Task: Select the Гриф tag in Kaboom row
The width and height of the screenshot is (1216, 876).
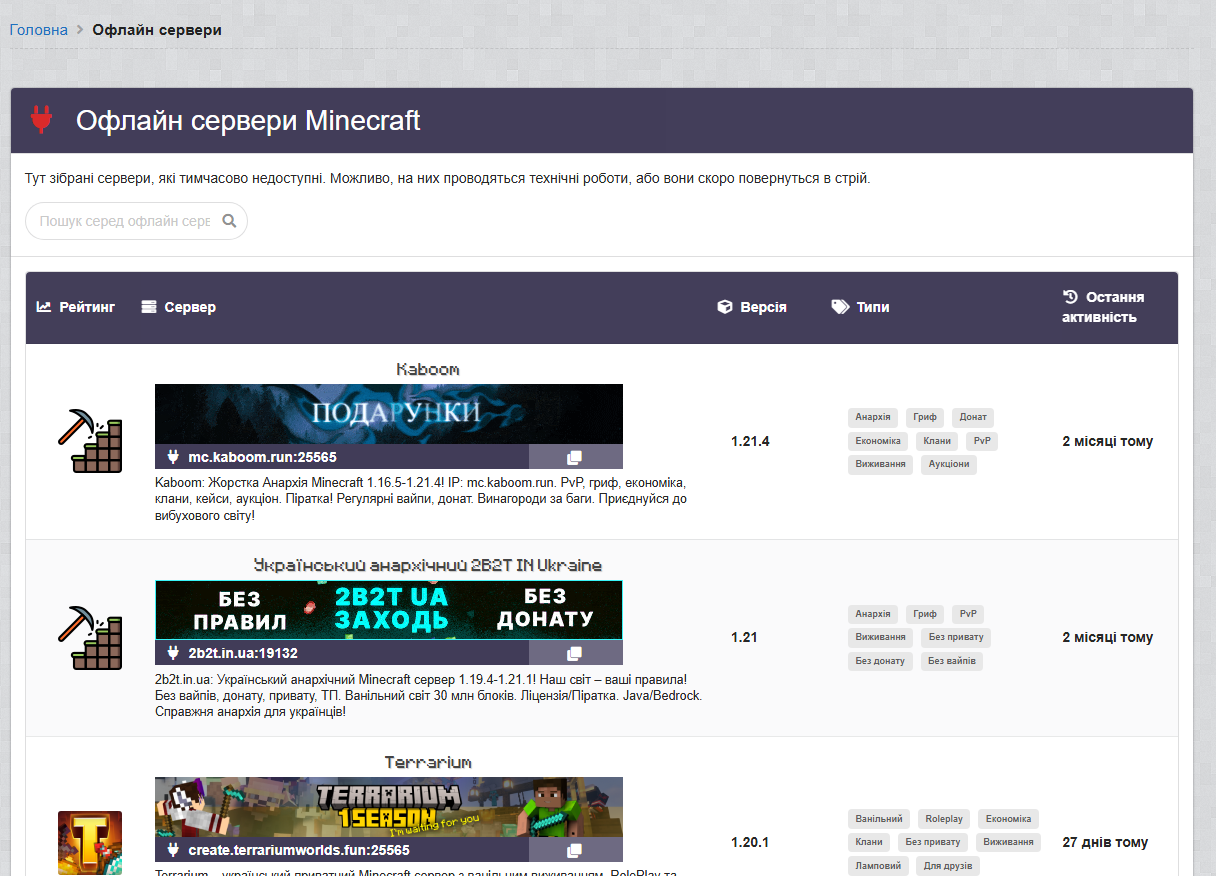Action: 925,417
